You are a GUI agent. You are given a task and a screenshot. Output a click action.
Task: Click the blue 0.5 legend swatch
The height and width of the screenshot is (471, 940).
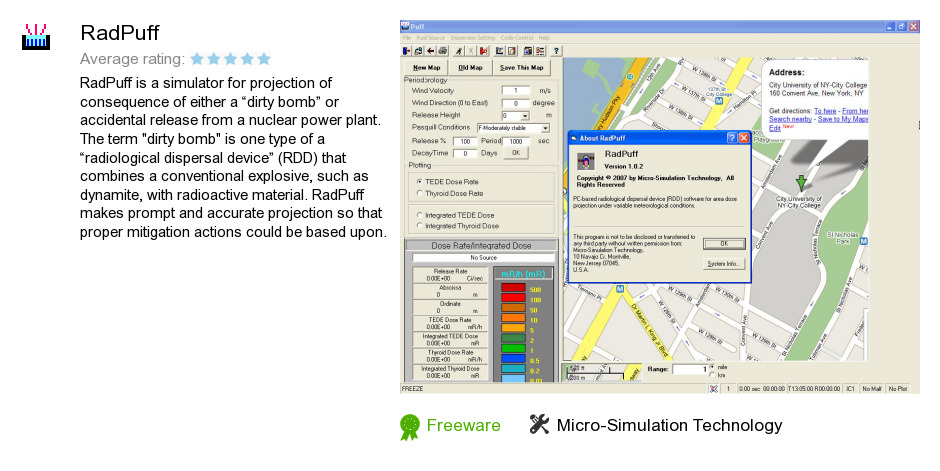click(x=513, y=359)
